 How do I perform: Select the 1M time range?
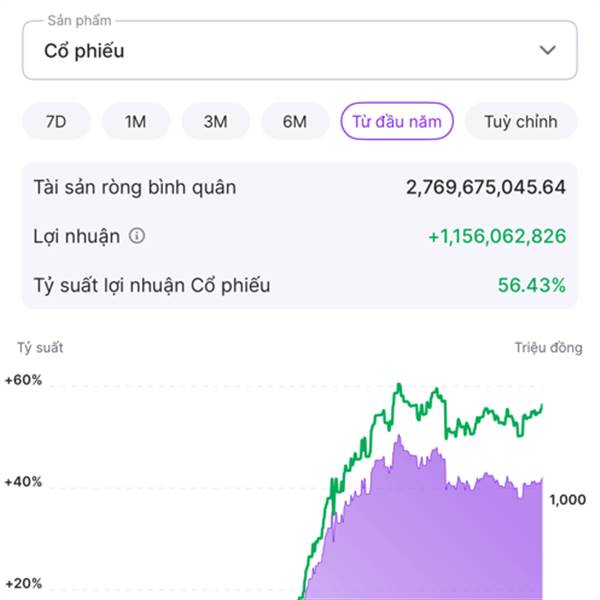(136, 122)
